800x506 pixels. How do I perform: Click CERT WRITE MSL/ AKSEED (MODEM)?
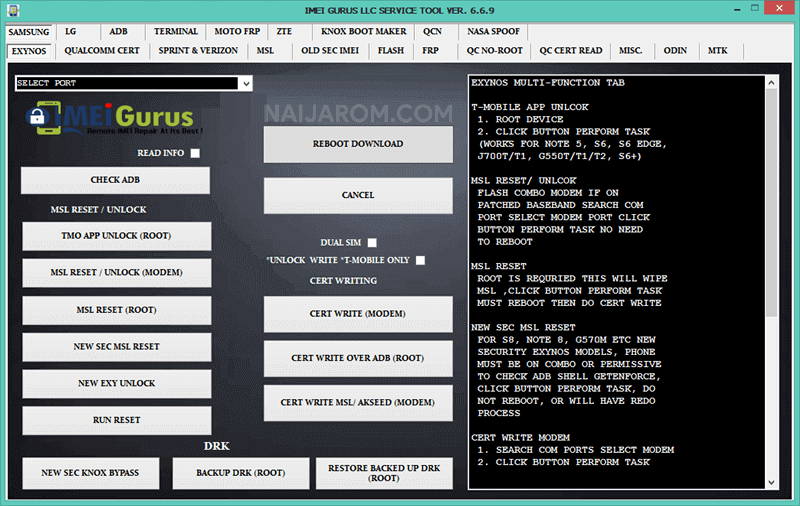click(x=358, y=403)
